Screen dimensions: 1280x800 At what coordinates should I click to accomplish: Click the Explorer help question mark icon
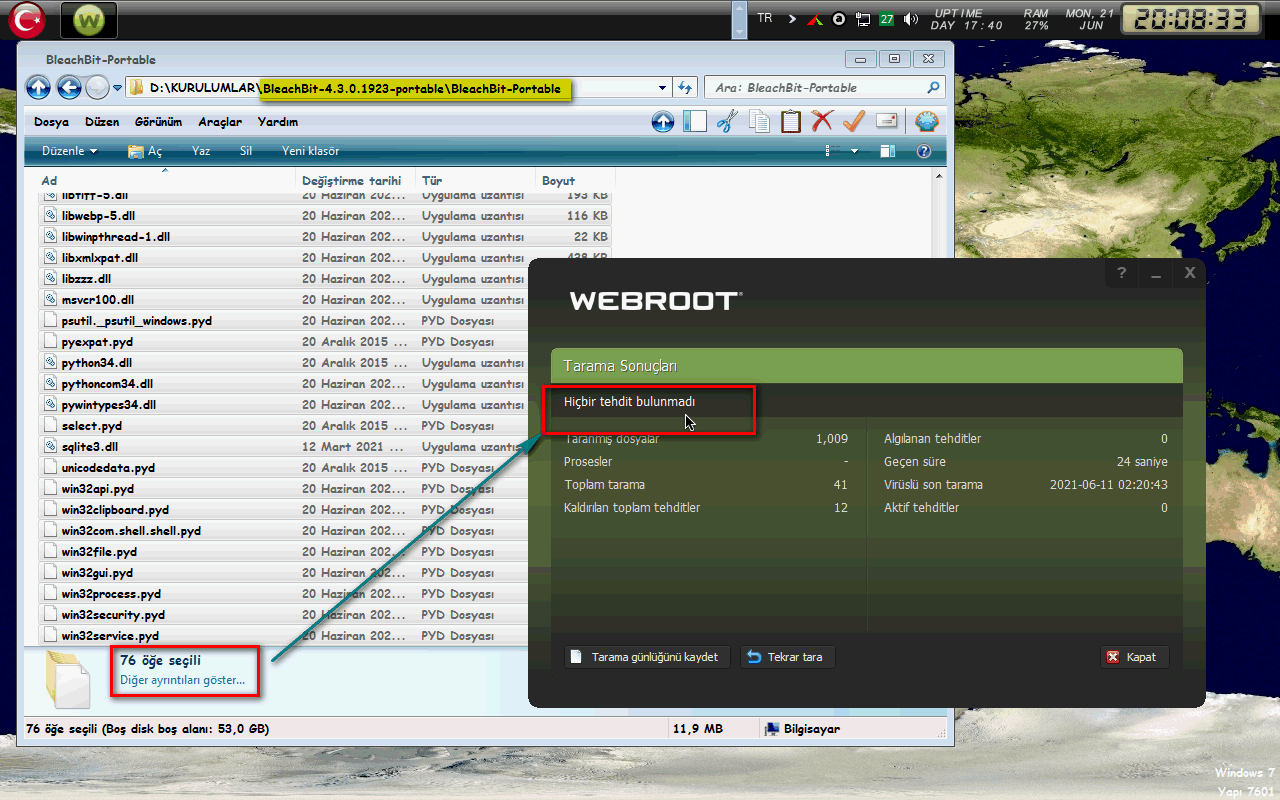[x=924, y=151]
